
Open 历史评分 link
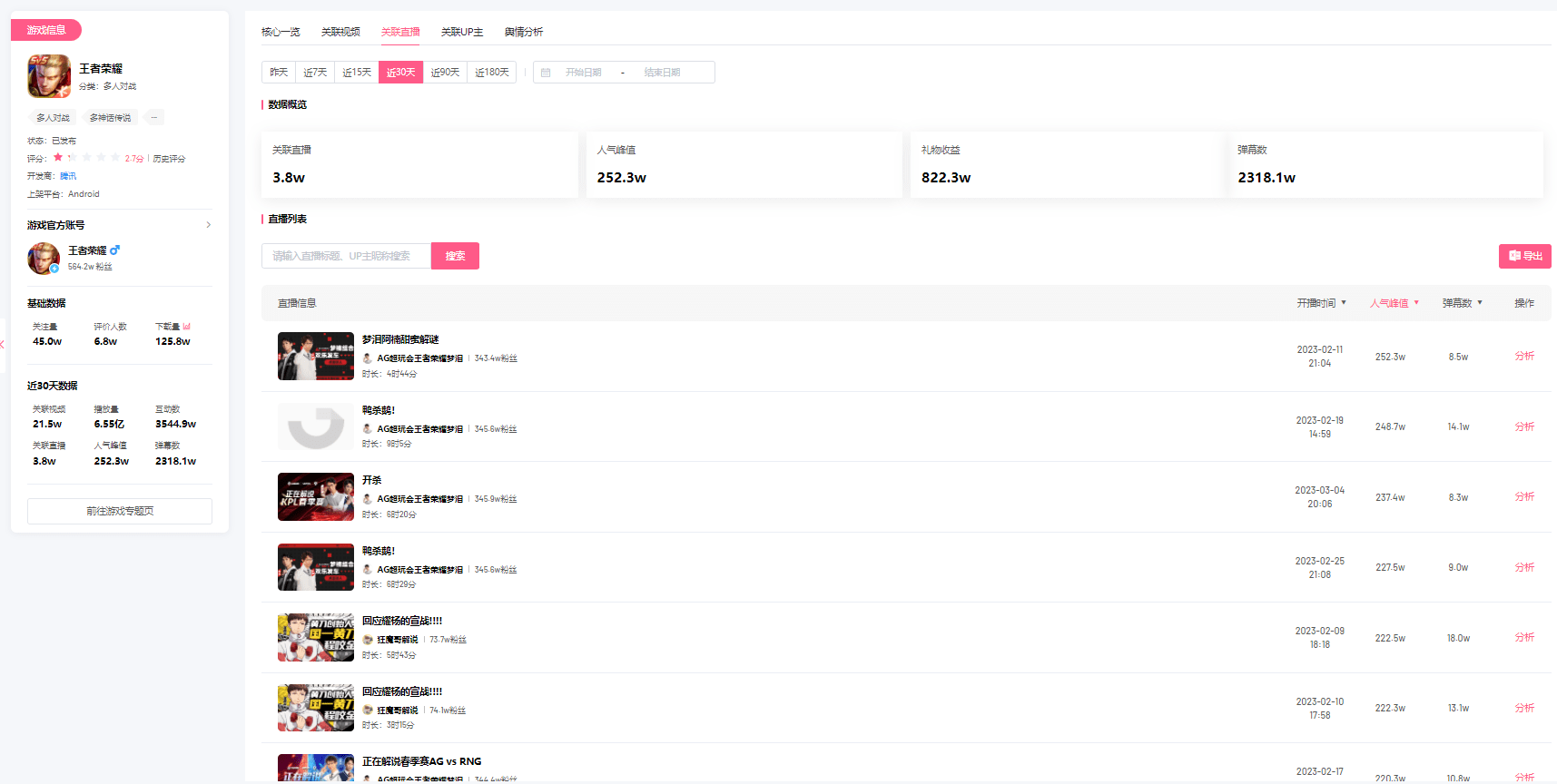point(169,159)
